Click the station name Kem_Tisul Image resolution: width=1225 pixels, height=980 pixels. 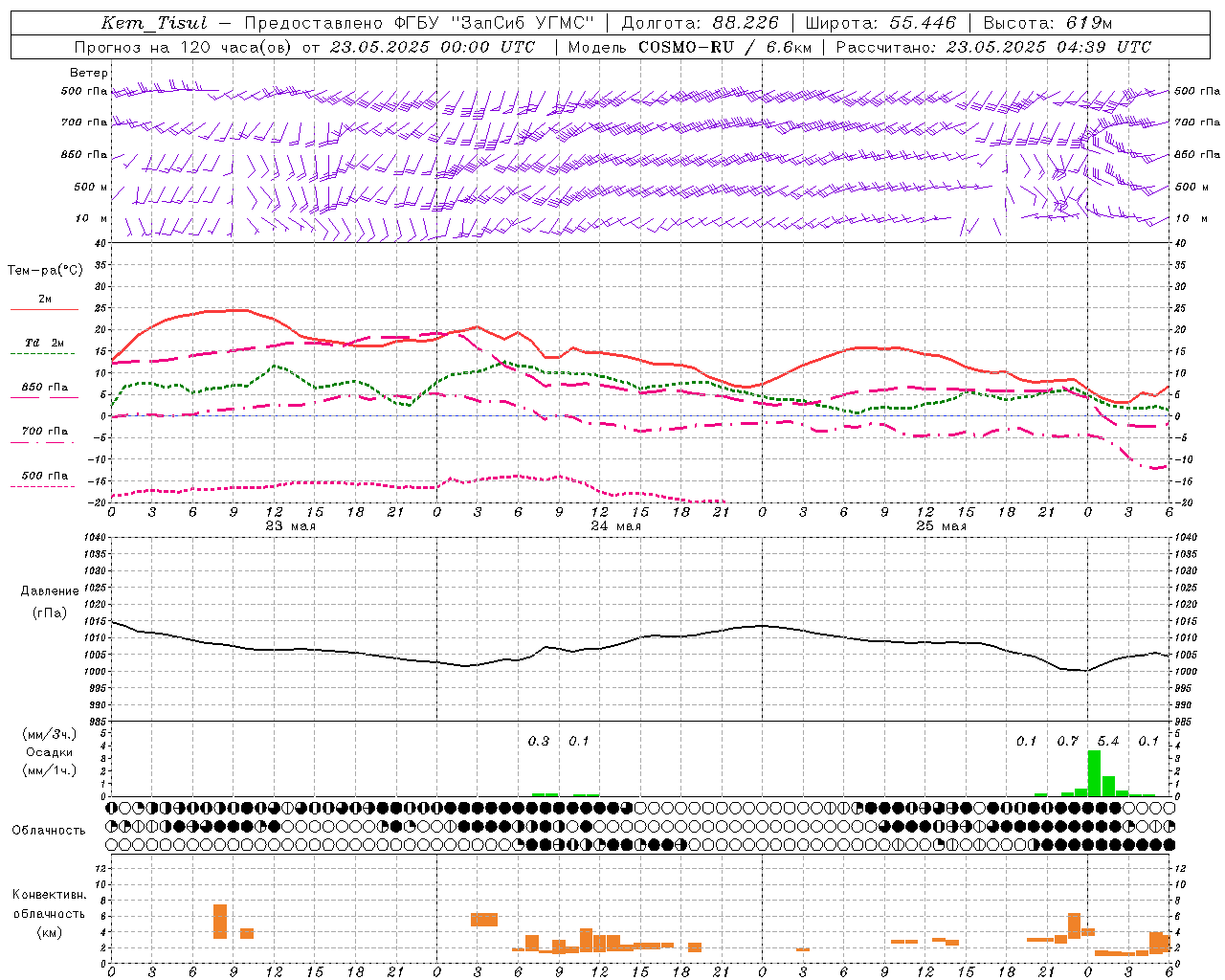(x=154, y=23)
